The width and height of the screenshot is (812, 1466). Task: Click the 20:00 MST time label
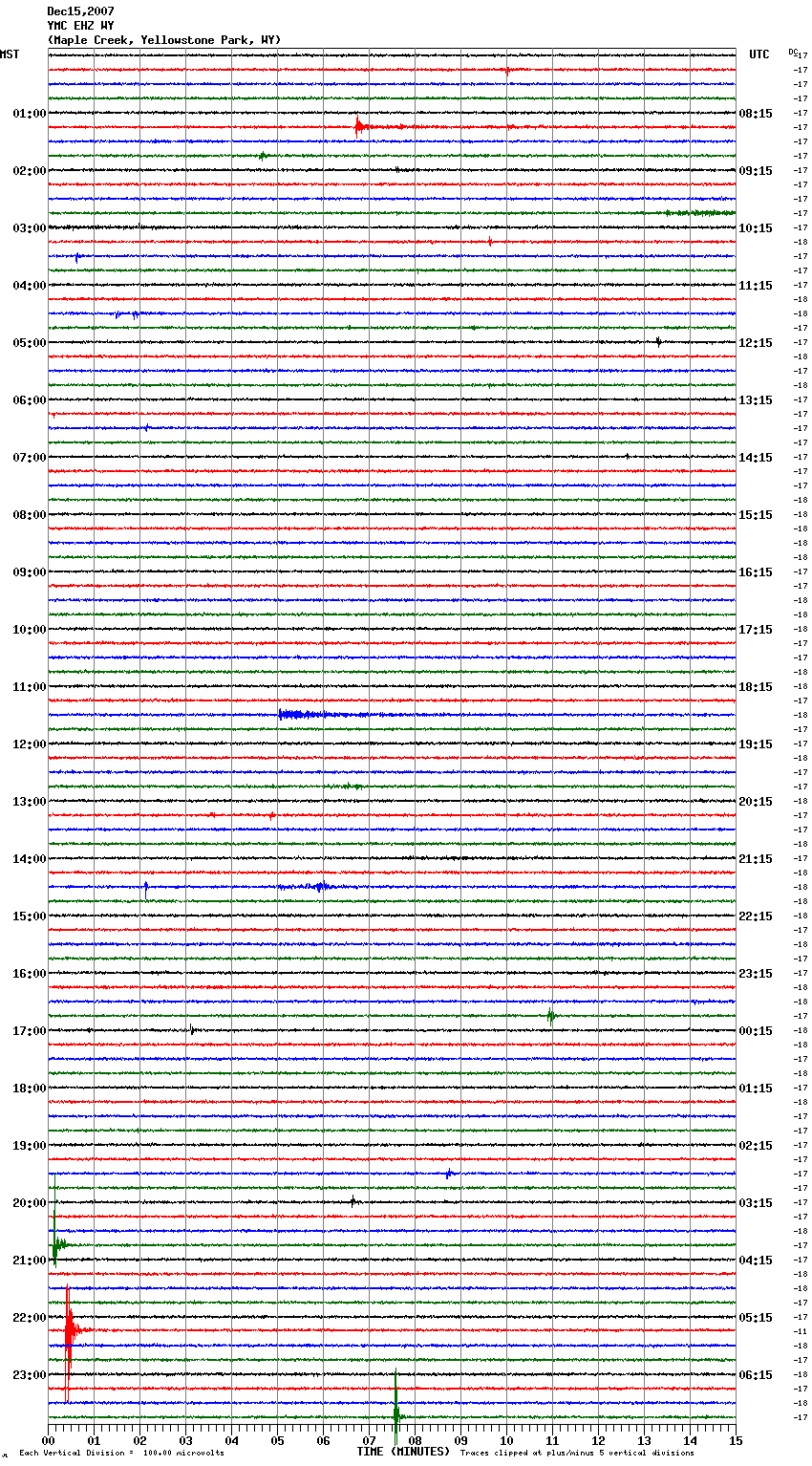pos(30,1203)
